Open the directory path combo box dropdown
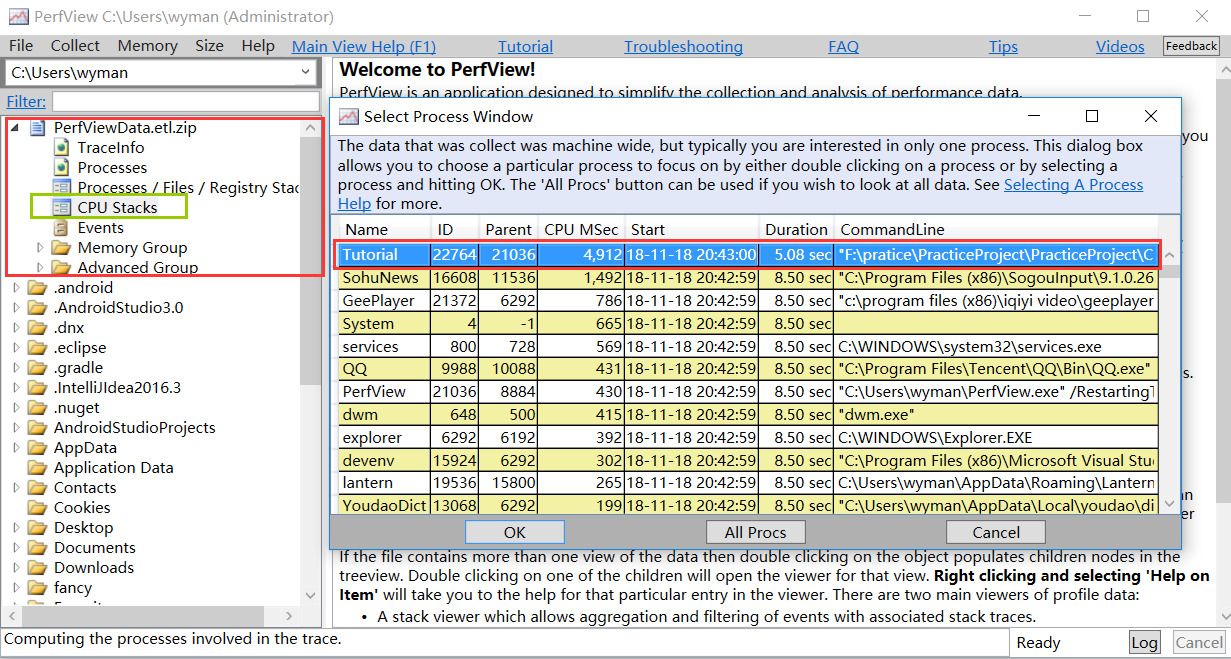This screenshot has width=1231, height=659. 305,72
